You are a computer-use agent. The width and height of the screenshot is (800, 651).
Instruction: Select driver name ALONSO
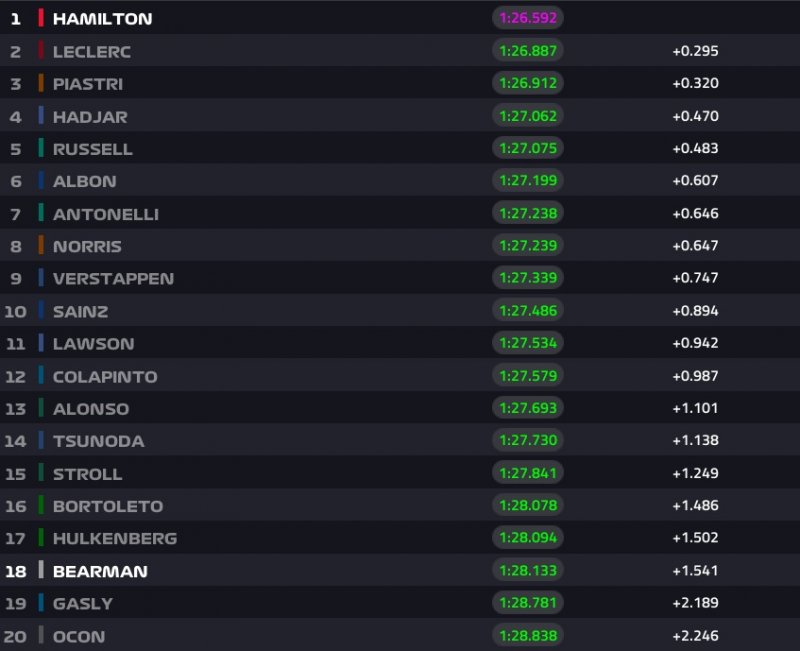coord(91,409)
